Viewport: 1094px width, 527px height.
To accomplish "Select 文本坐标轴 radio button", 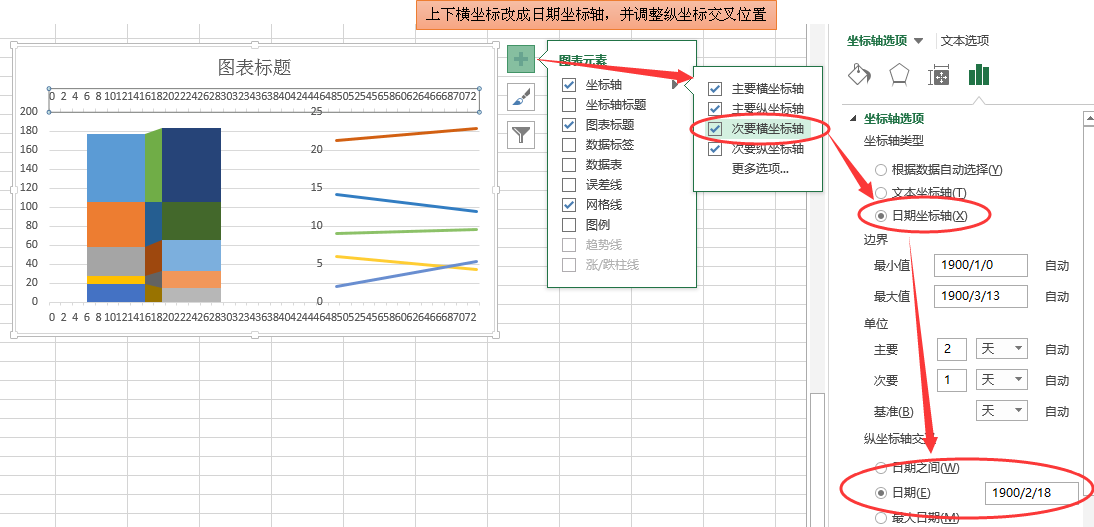I will (881, 192).
